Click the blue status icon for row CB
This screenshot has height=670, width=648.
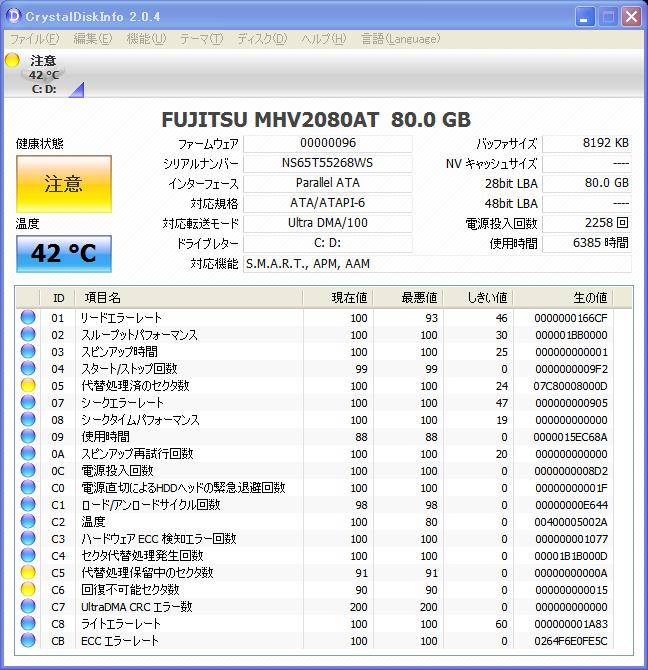coord(28,641)
